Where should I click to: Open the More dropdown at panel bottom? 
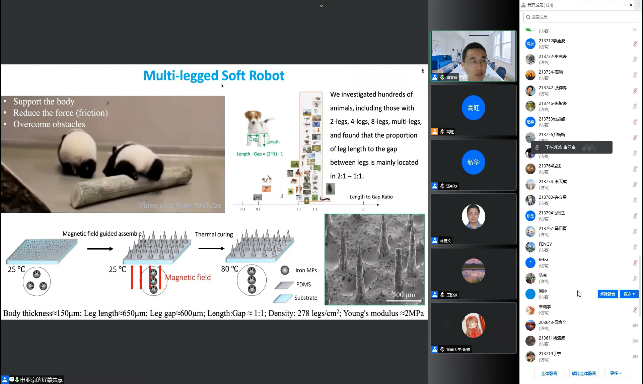click(x=615, y=373)
